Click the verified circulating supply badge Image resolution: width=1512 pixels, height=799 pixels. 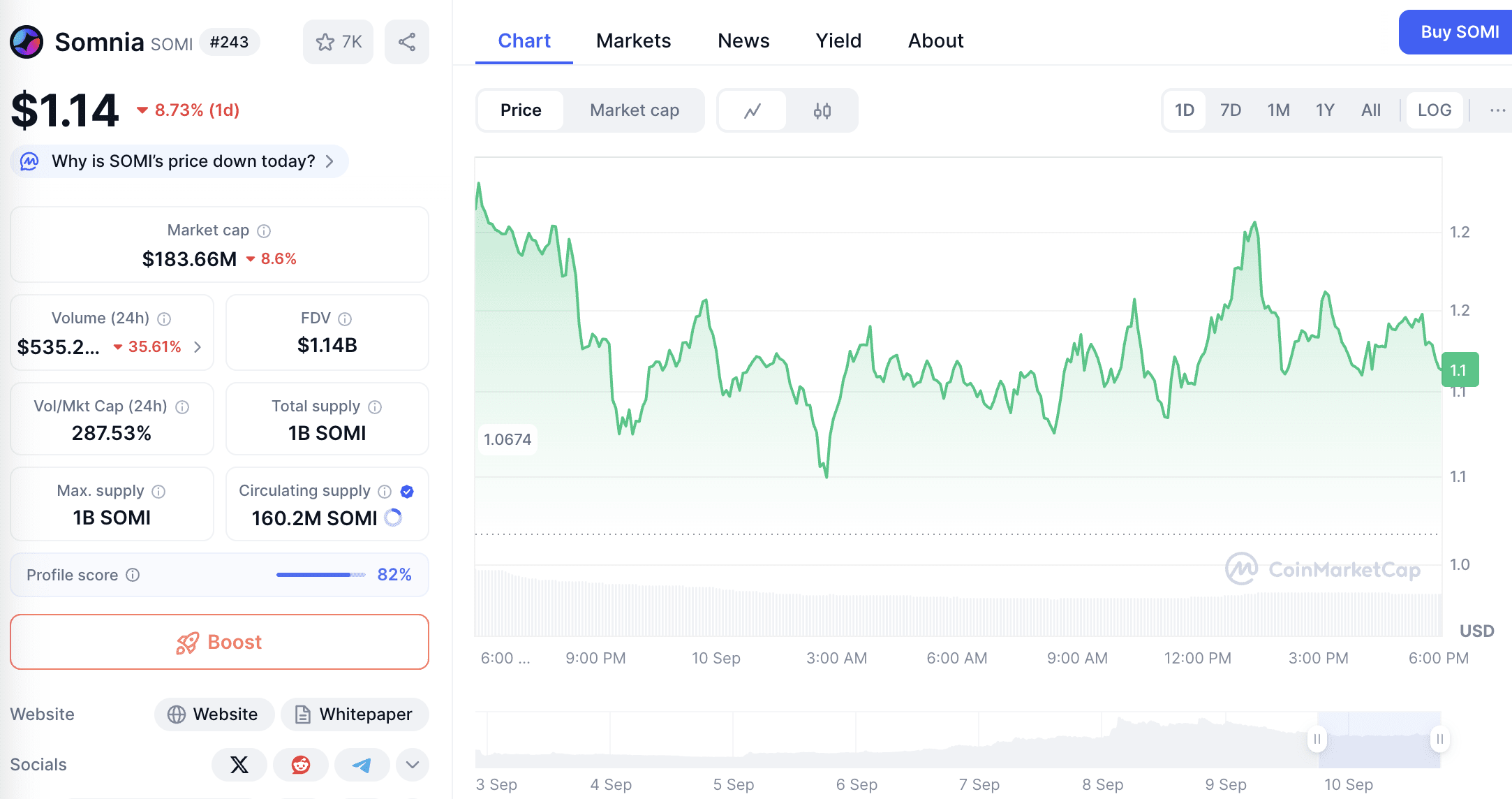pos(407,491)
